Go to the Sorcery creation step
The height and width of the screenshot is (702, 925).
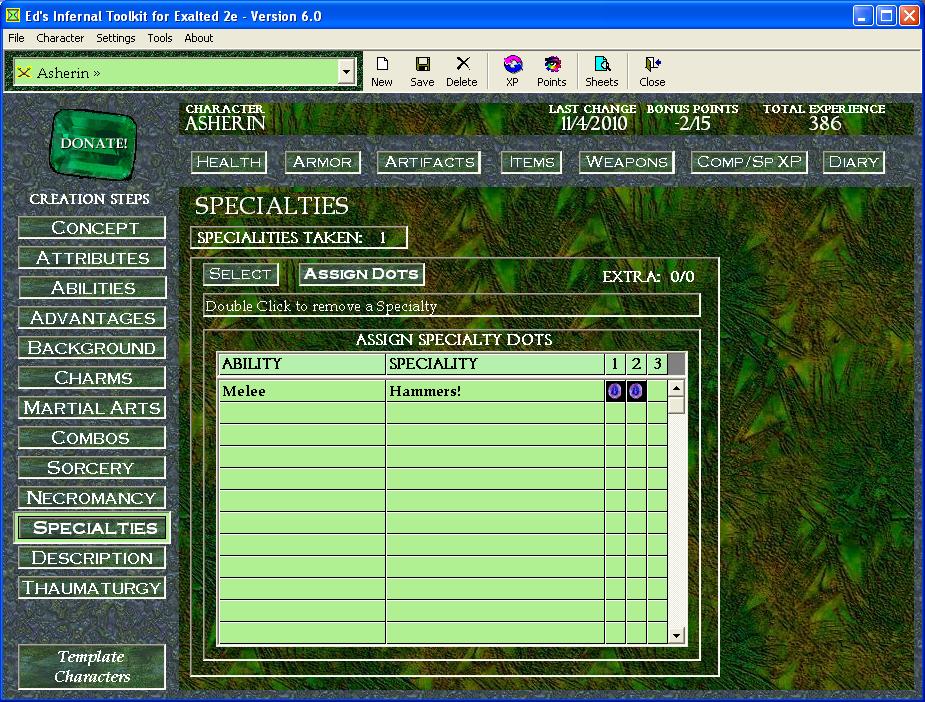[92, 468]
